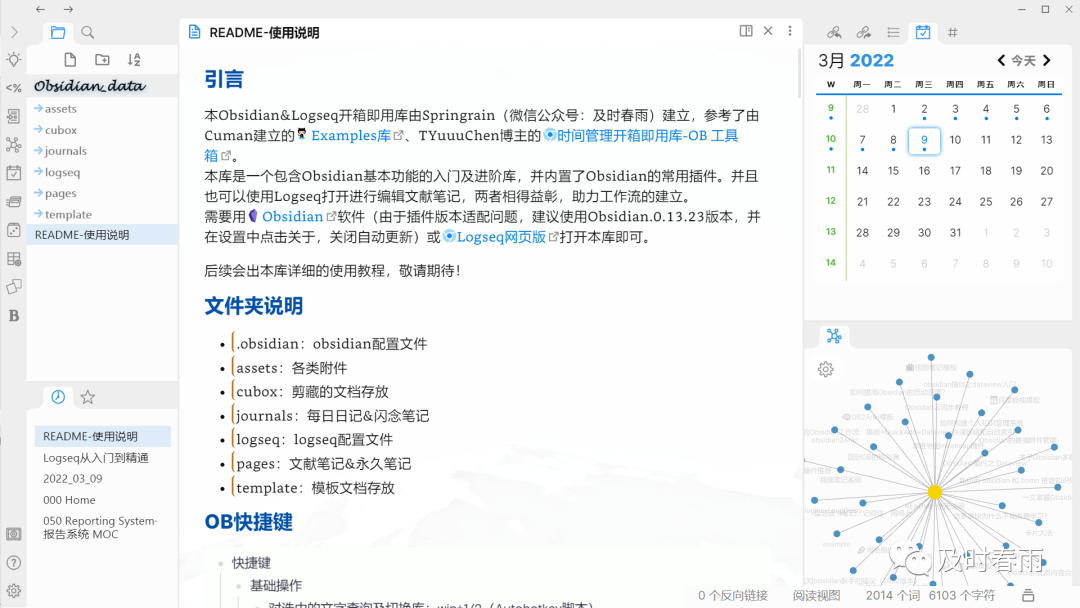Open outgoing links tab in right sidebar
The width and height of the screenshot is (1080, 608).
pyautogui.click(x=864, y=32)
